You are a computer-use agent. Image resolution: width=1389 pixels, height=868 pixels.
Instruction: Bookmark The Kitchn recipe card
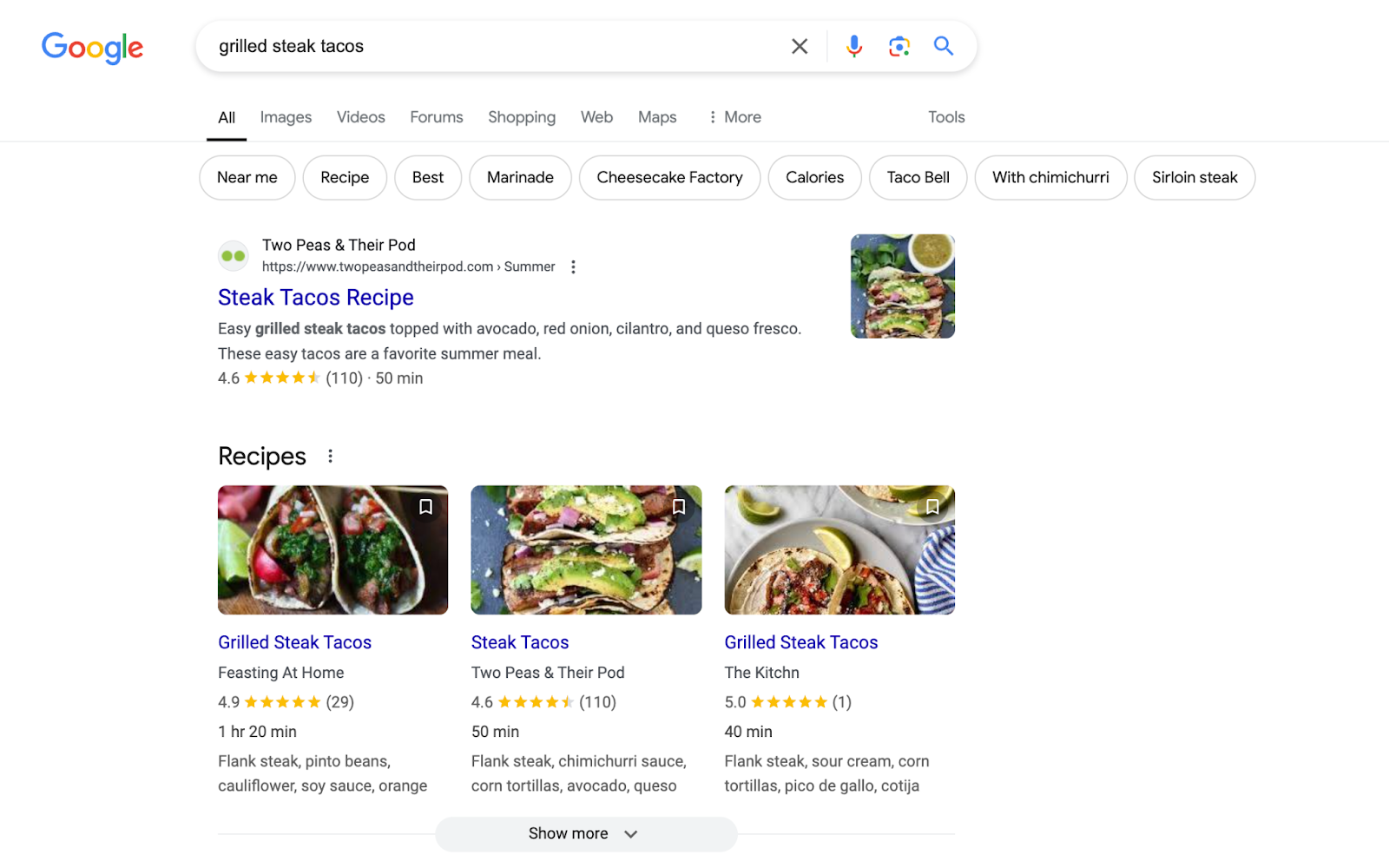[x=932, y=507]
